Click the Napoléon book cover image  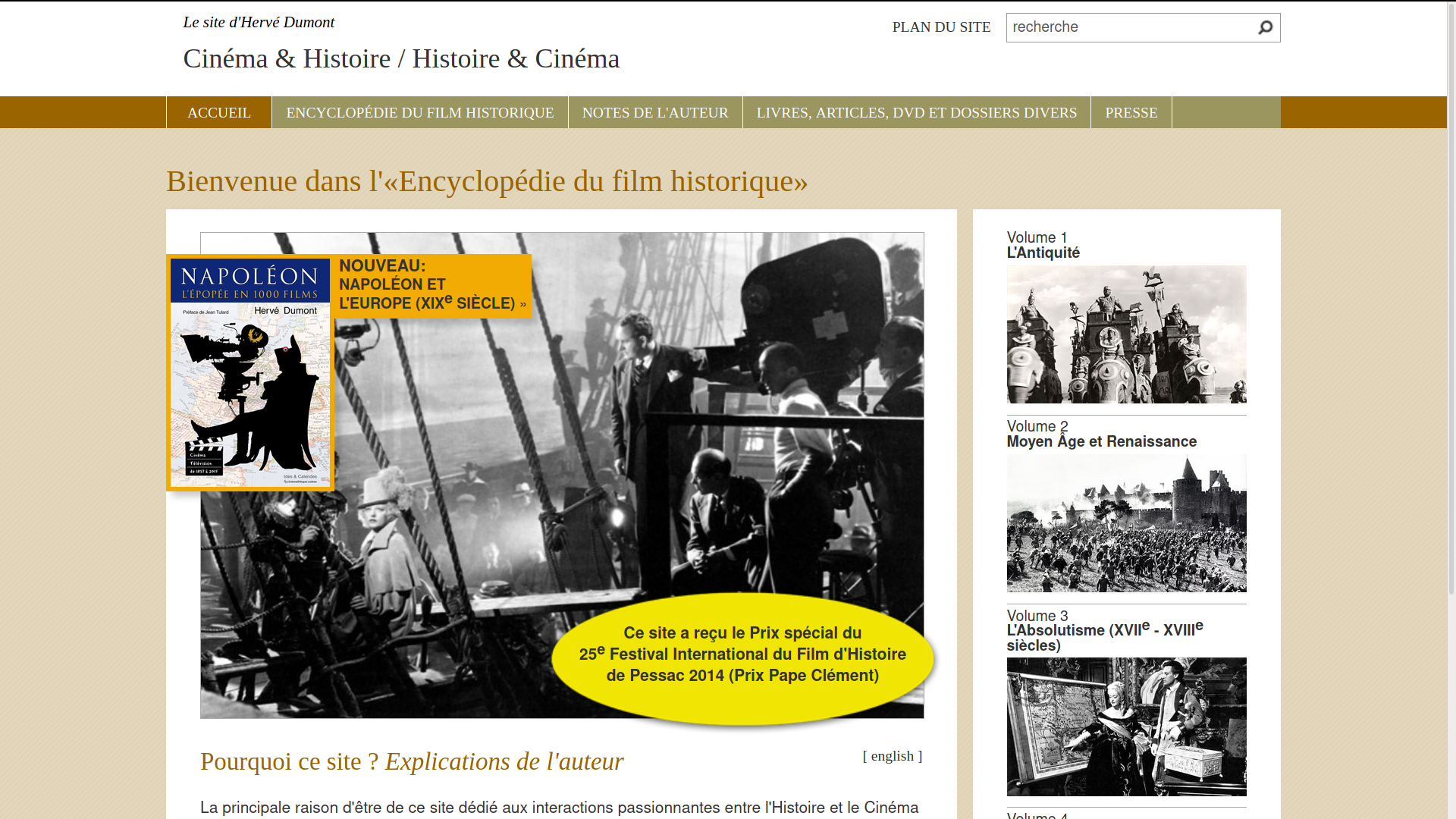[x=250, y=373]
